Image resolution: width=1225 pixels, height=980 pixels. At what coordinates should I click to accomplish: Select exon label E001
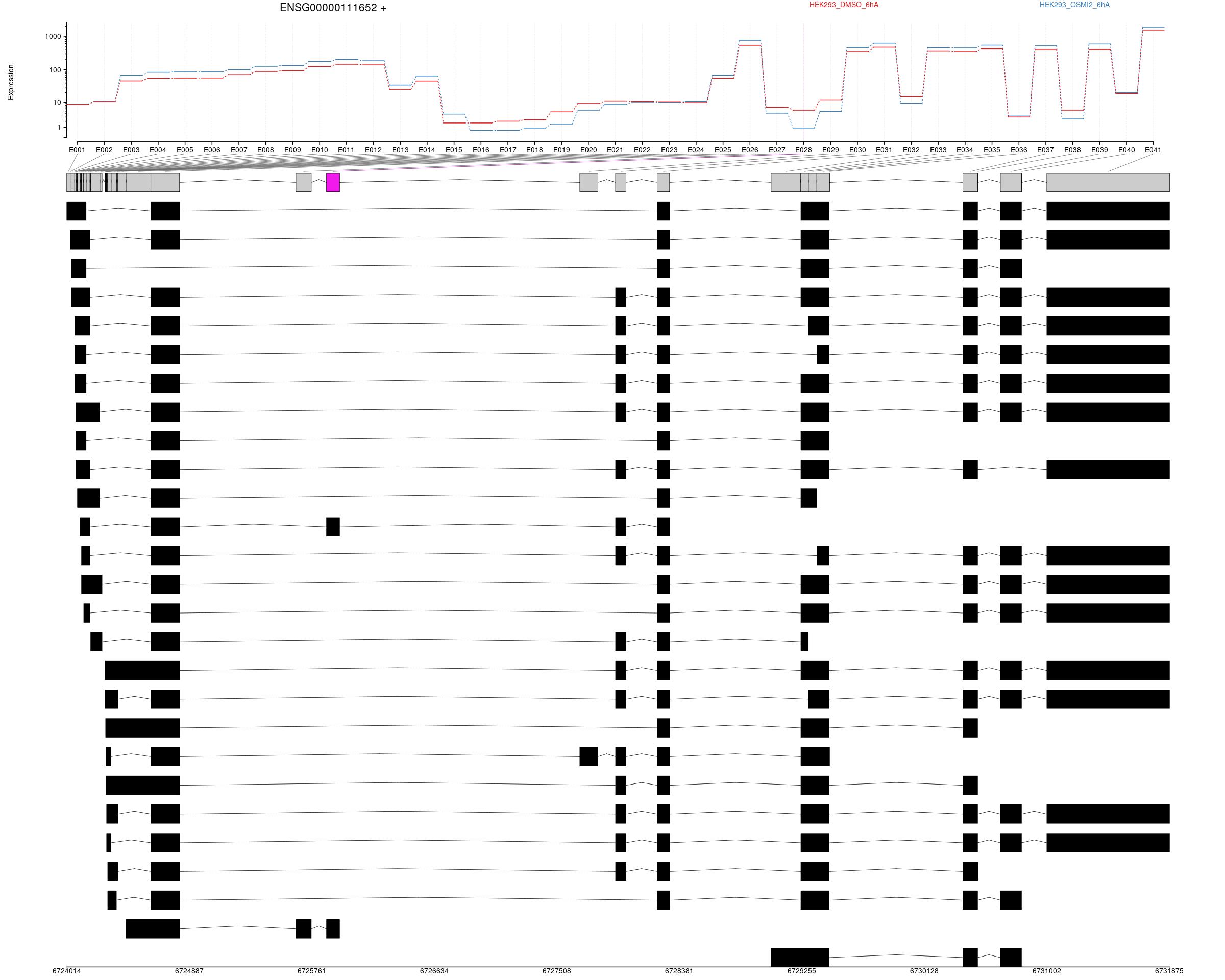click(77, 150)
